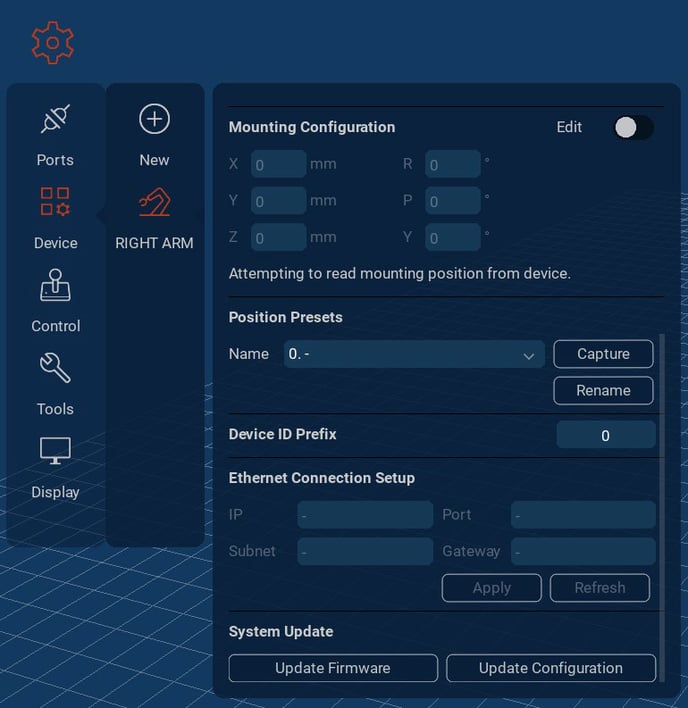Click the Refresh button
Screen dimensions: 688x708
pos(600,588)
